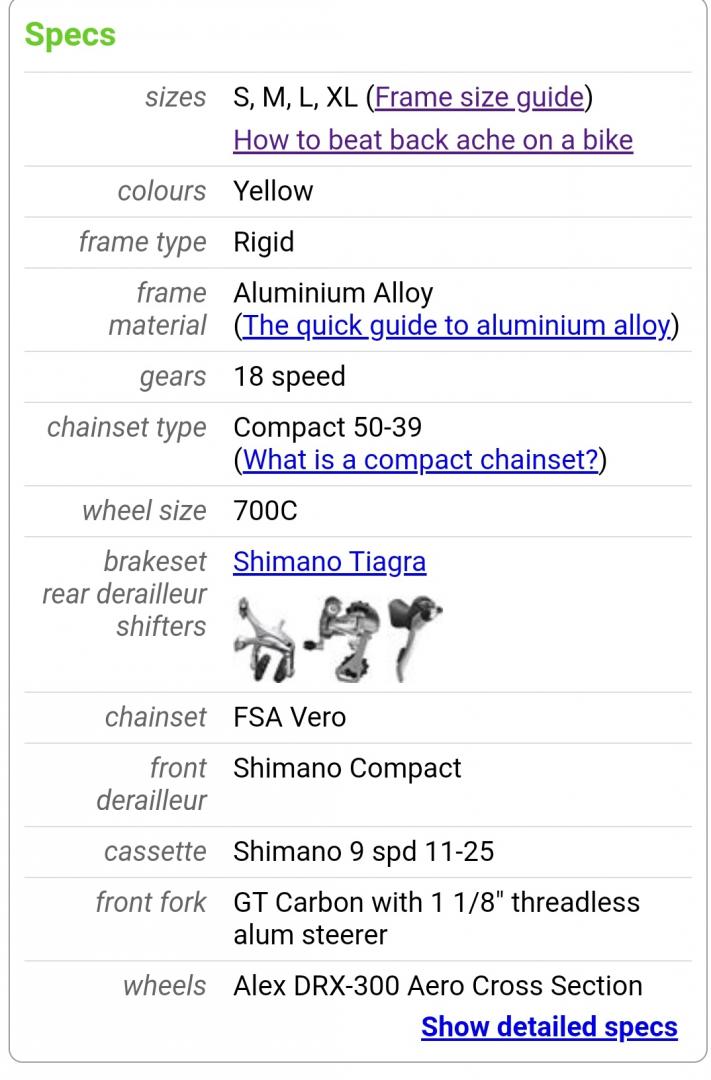Click the Alex DRX-300 wheels text
This screenshot has width=711, height=1080.
437,986
